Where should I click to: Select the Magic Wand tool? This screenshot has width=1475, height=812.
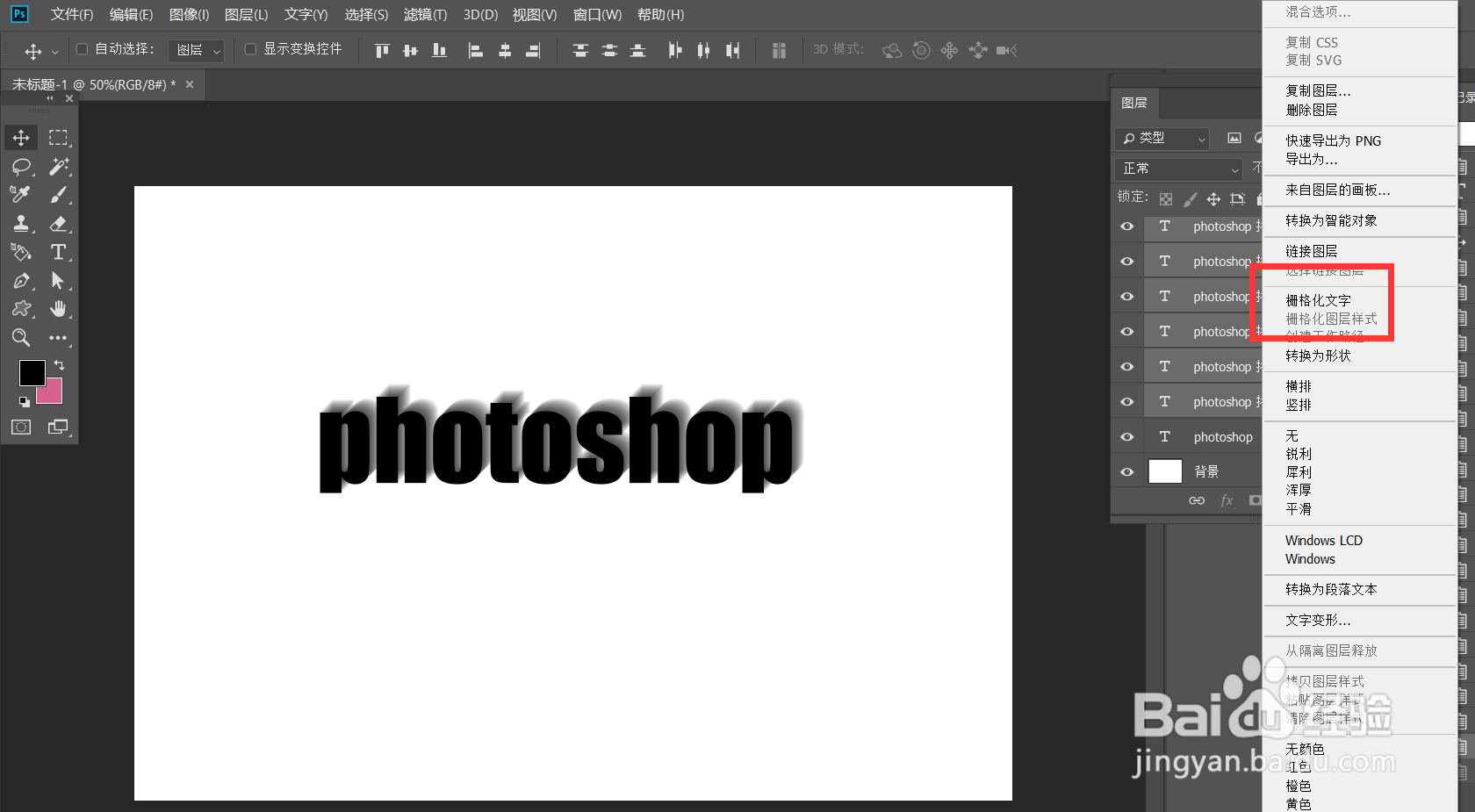(x=58, y=167)
